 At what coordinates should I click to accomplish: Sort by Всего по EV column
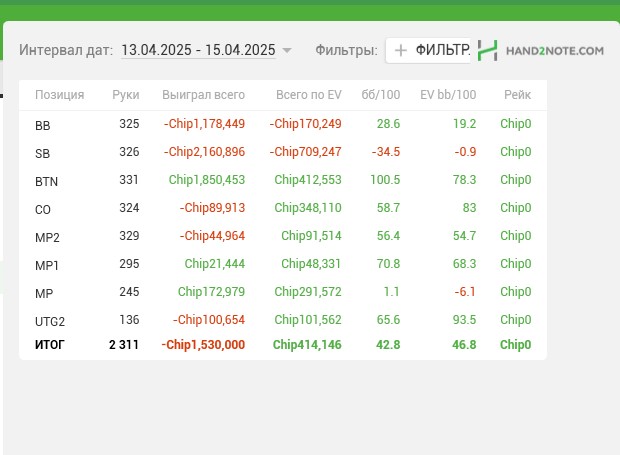pyautogui.click(x=309, y=95)
